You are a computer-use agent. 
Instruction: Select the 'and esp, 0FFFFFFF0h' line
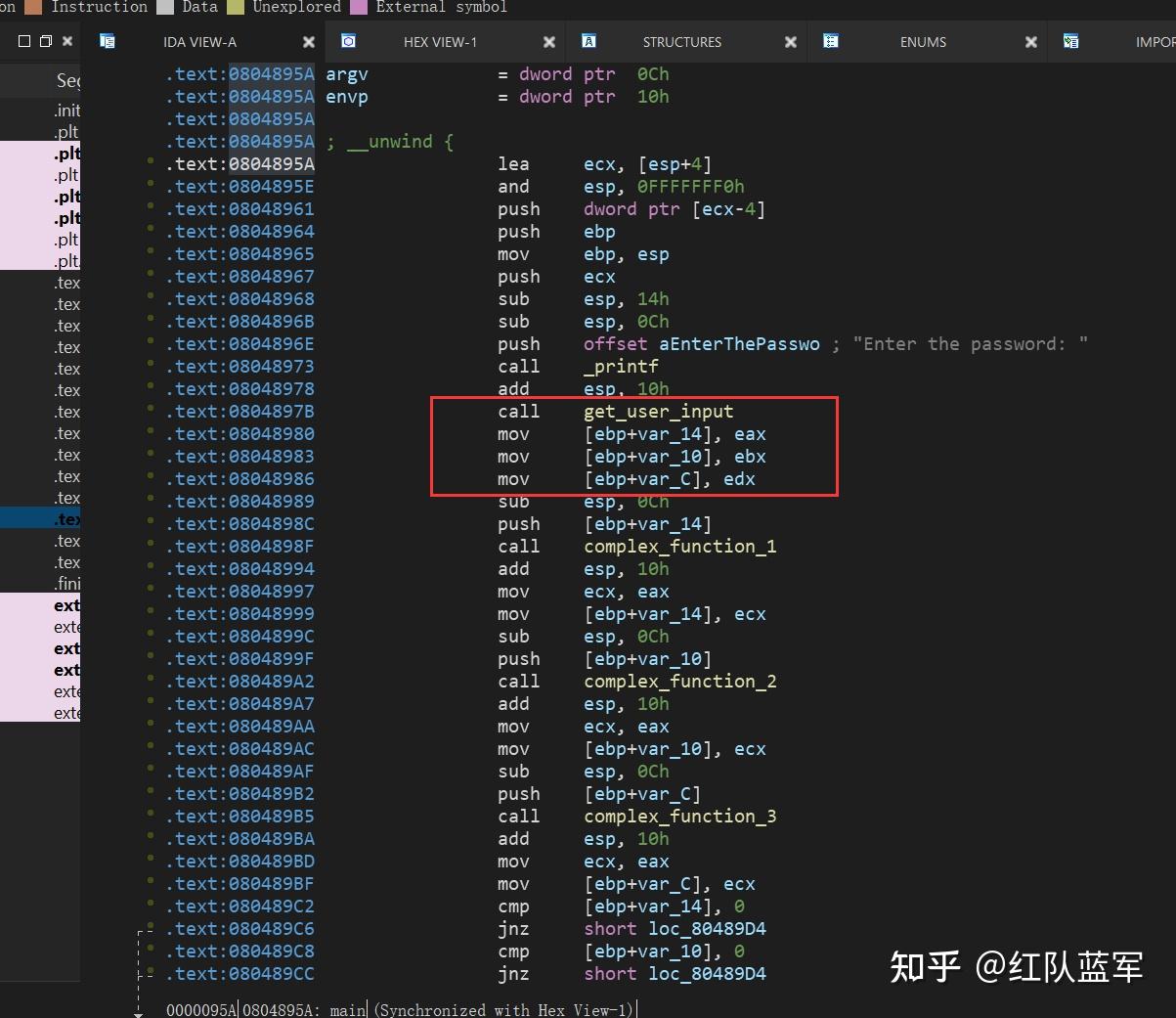coord(621,187)
